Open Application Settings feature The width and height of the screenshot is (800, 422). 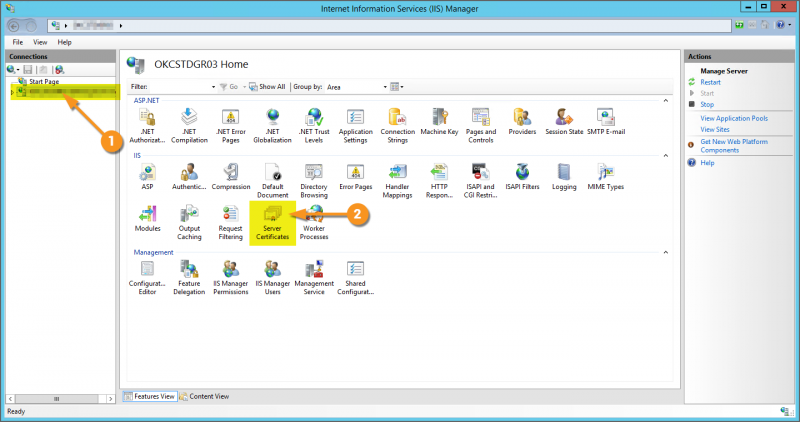pos(356,126)
